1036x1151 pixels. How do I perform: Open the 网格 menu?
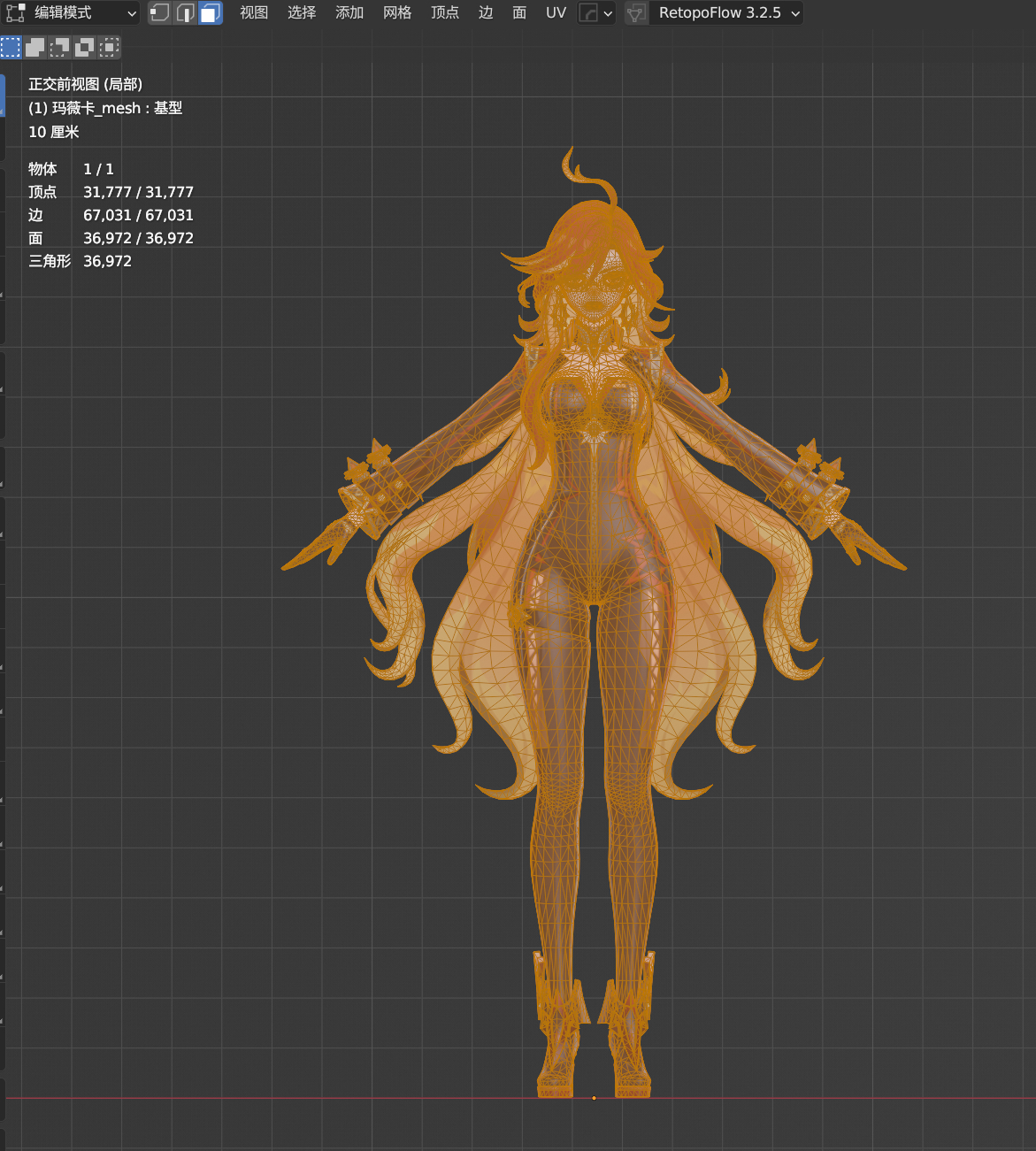pos(397,12)
